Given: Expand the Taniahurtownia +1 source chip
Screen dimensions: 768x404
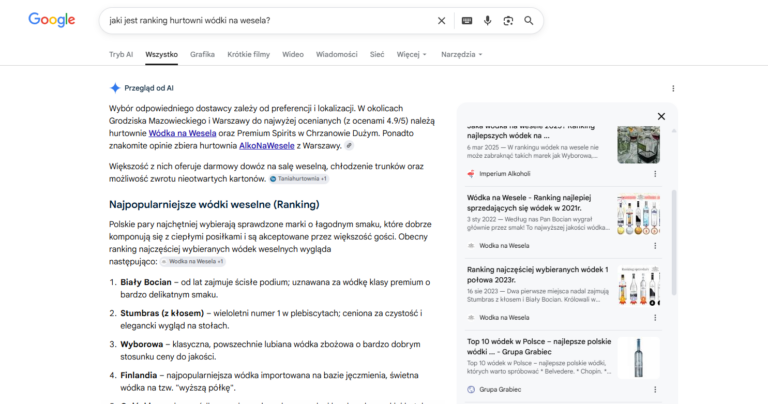Looking at the screenshot, I should [x=299, y=179].
